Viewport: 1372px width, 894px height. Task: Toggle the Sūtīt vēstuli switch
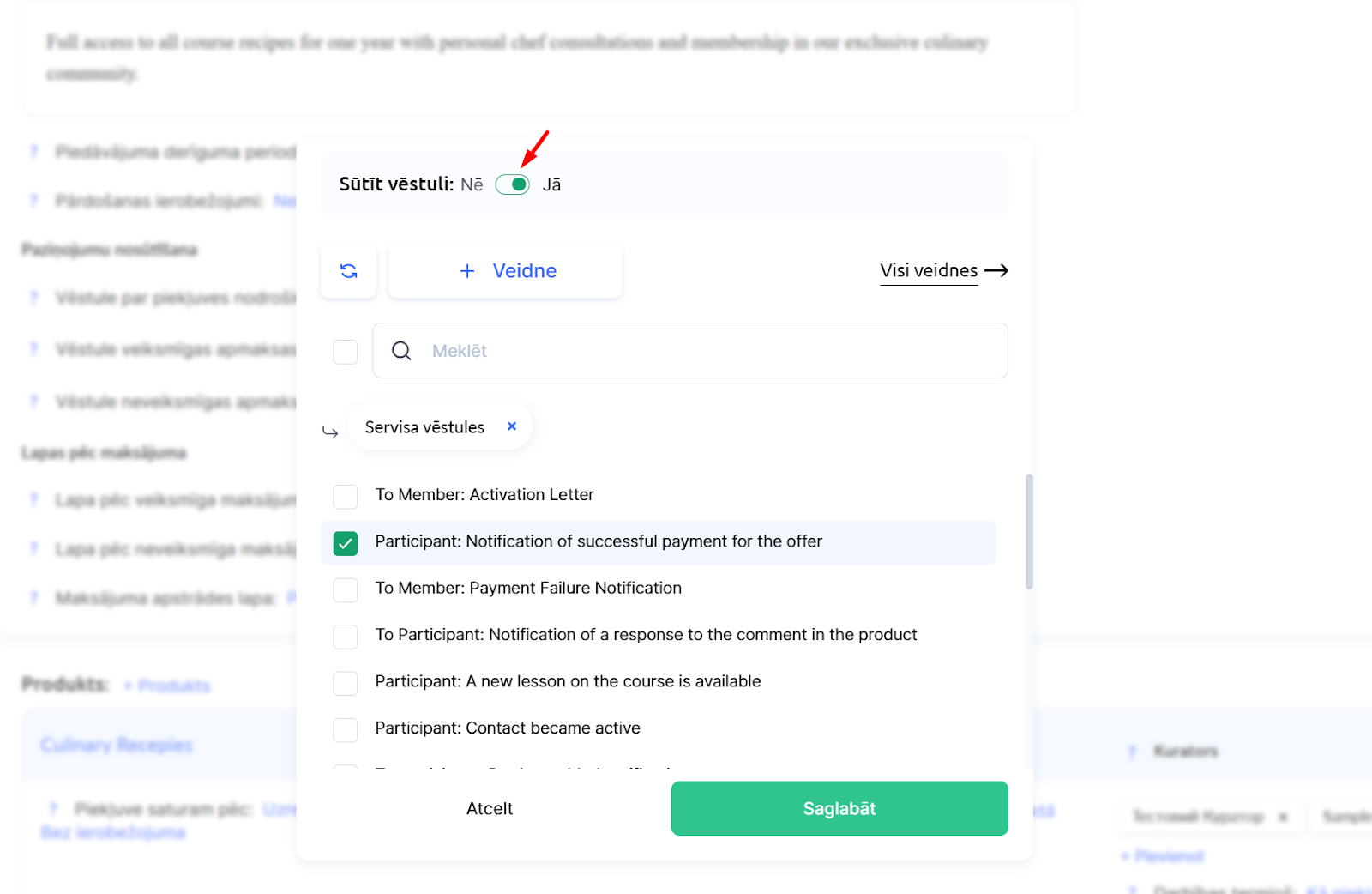pyautogui.click(x=513, y=184)
